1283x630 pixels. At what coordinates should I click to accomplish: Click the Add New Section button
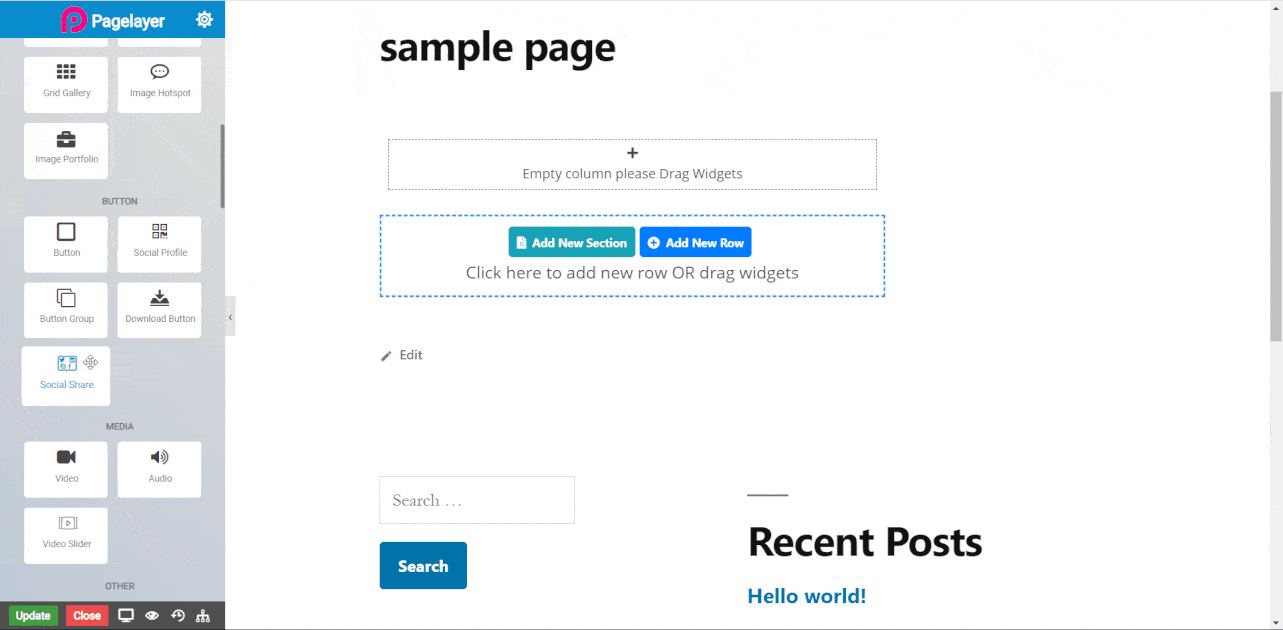click(571, 242)
